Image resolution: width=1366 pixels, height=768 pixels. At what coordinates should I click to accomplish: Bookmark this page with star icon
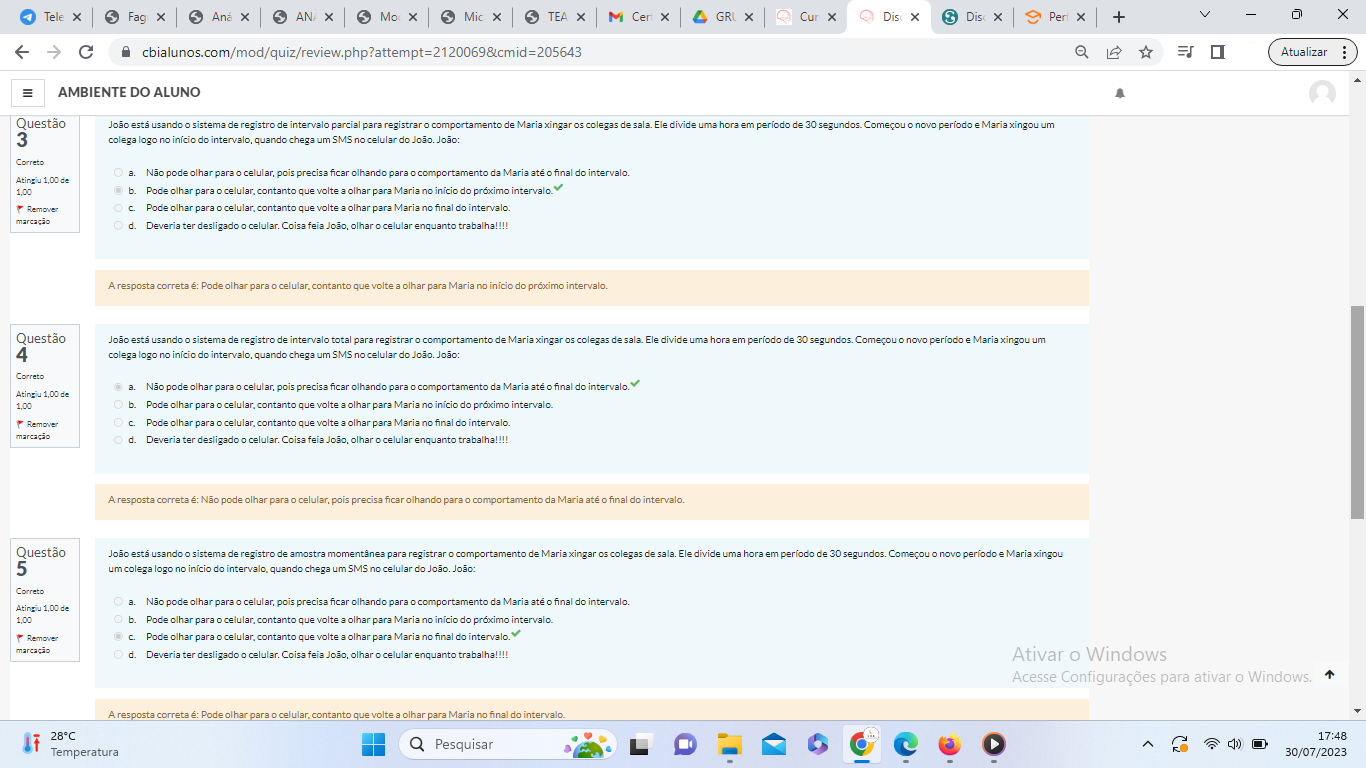pos(1146,52)
